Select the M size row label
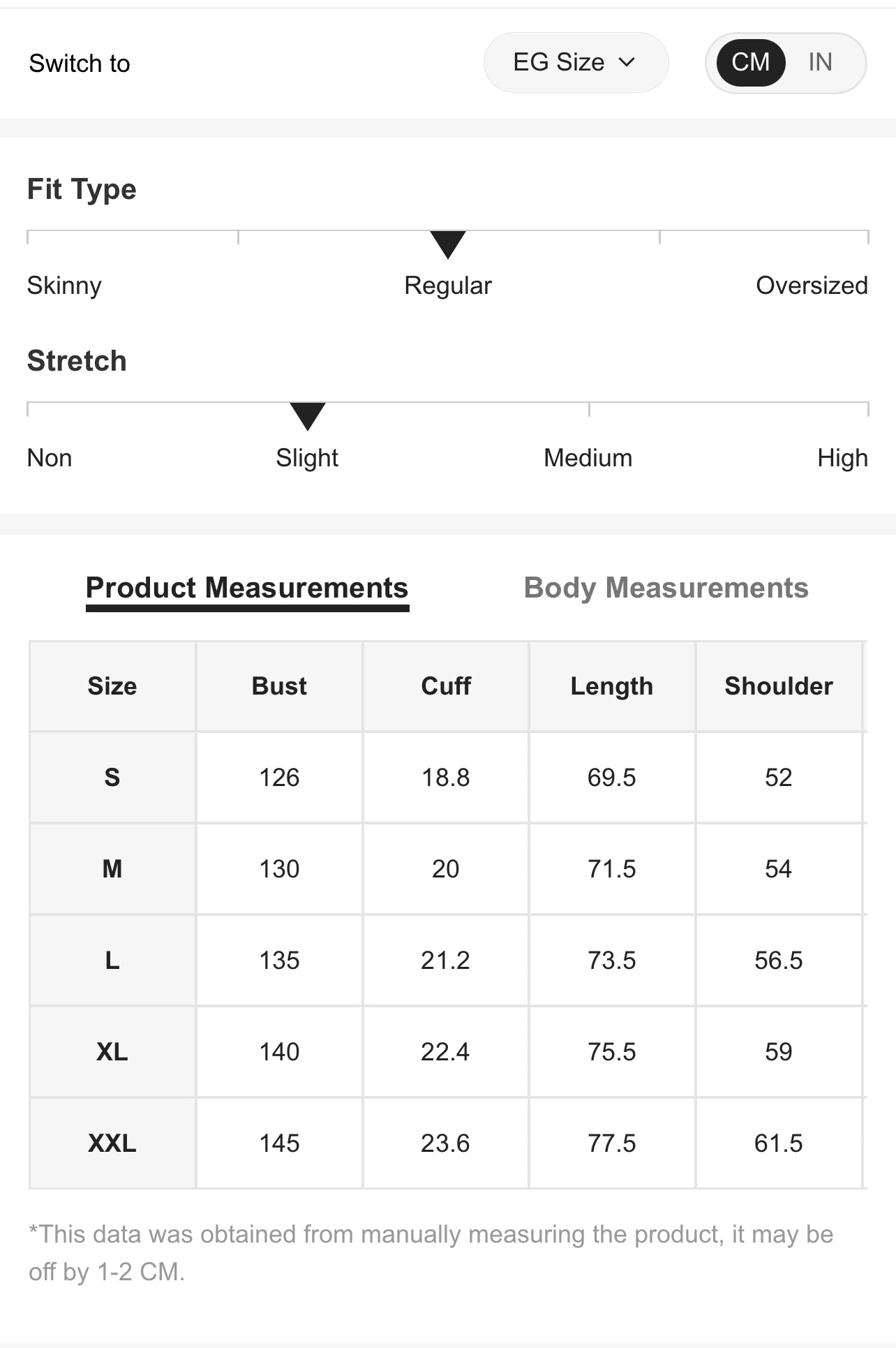896x1348 pixels. point(112,869)
